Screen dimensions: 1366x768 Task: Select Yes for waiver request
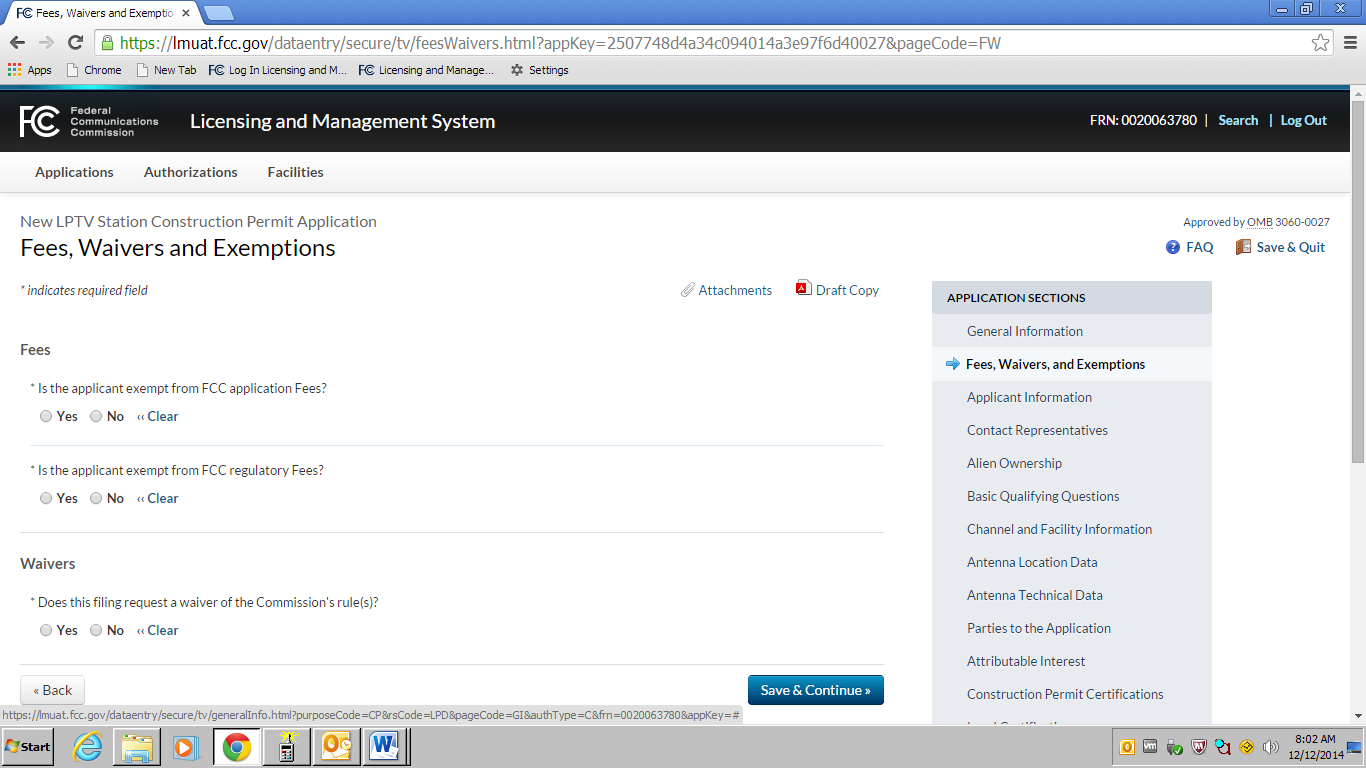point(46,630)
